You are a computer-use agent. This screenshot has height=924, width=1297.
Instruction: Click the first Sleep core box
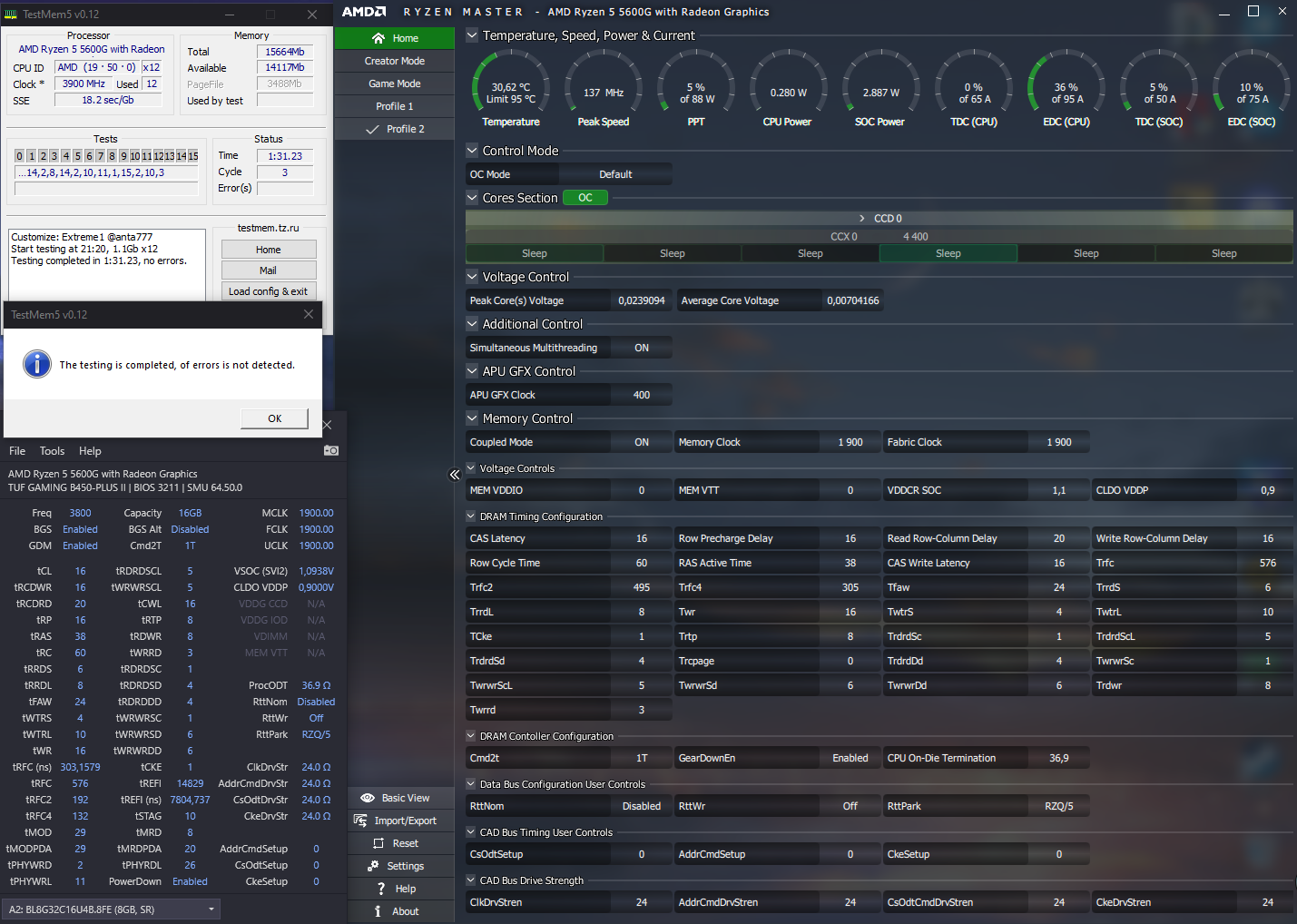click(535, 253)
